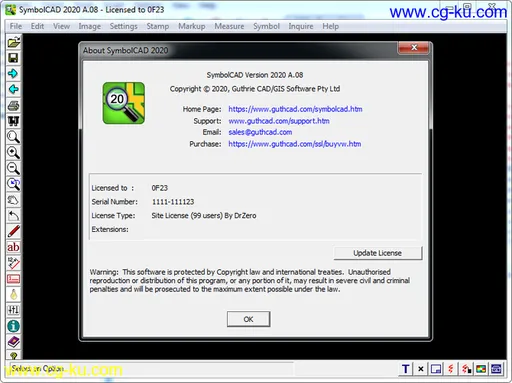Click the round teal info icon
The width and height of the screenshot is (512, 383).
(x=13, y=326)
